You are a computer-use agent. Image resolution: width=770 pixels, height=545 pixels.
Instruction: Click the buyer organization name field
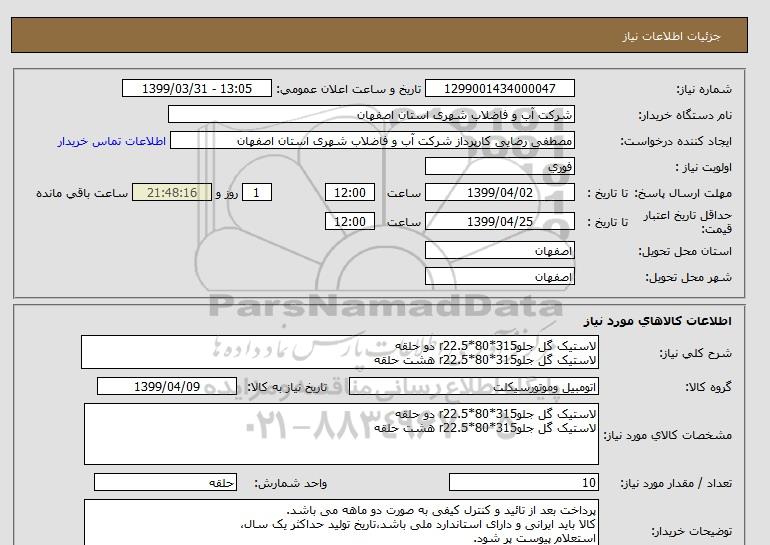pyautogui.click(x=371, y=114)
